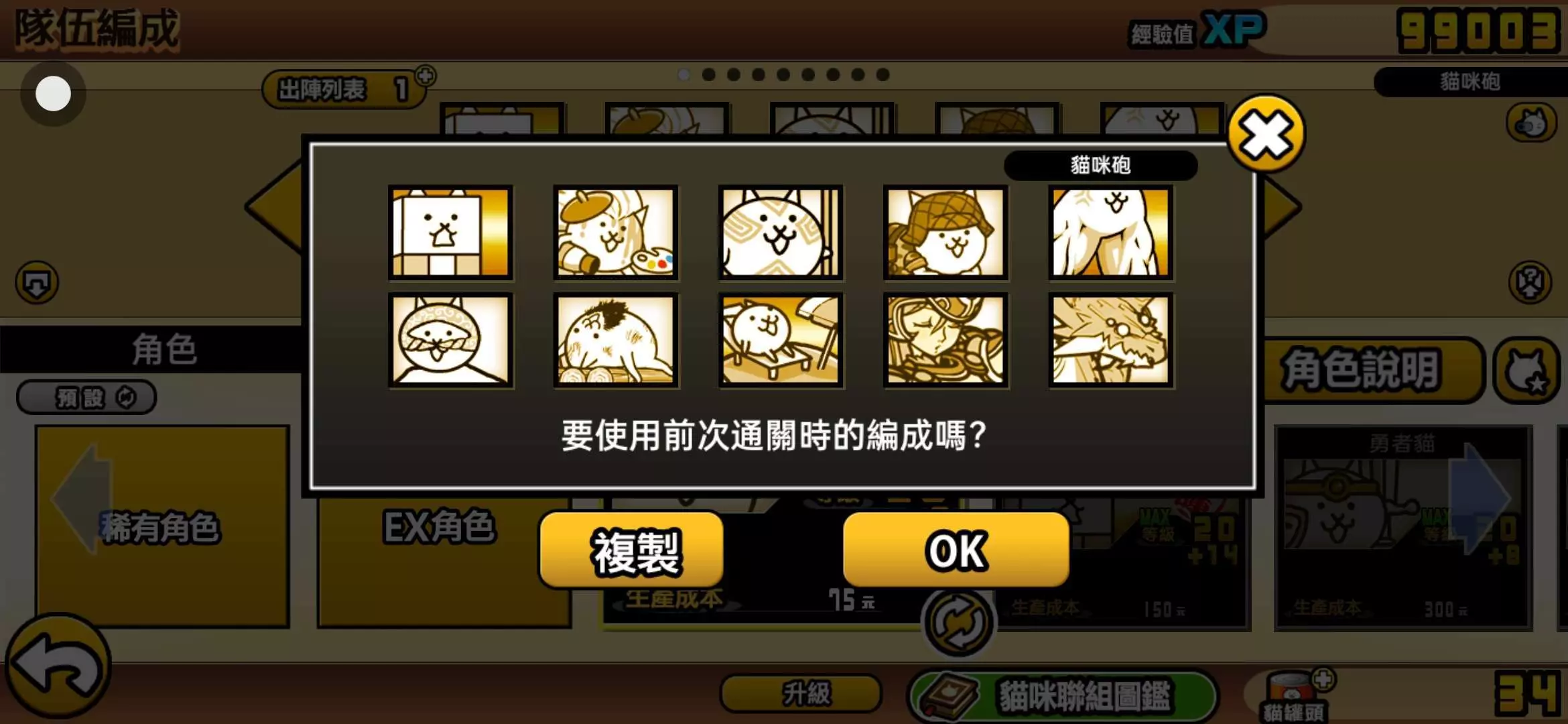The image size is (1568, 724).
Task: Add lineup slot via 出陣列表 plus icon
Action: 425,76
